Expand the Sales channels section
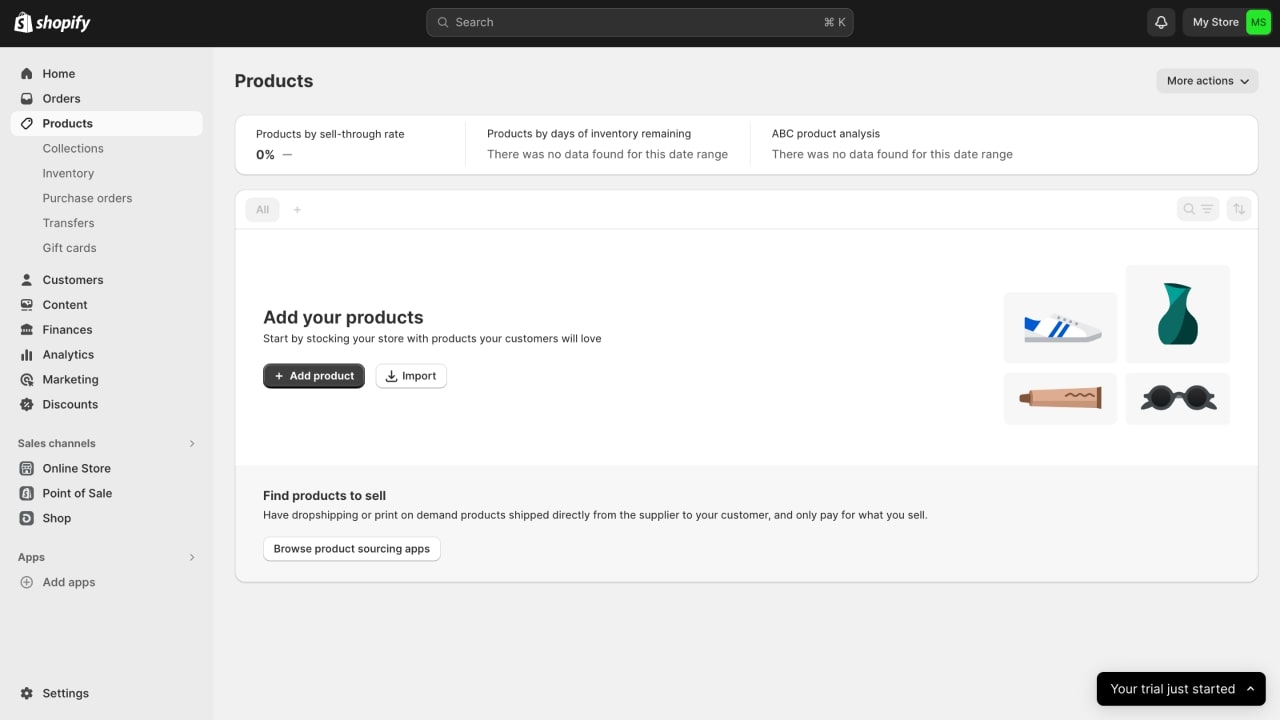The width and height of the screenshot is (1280, 720). [x=192, y=443]
